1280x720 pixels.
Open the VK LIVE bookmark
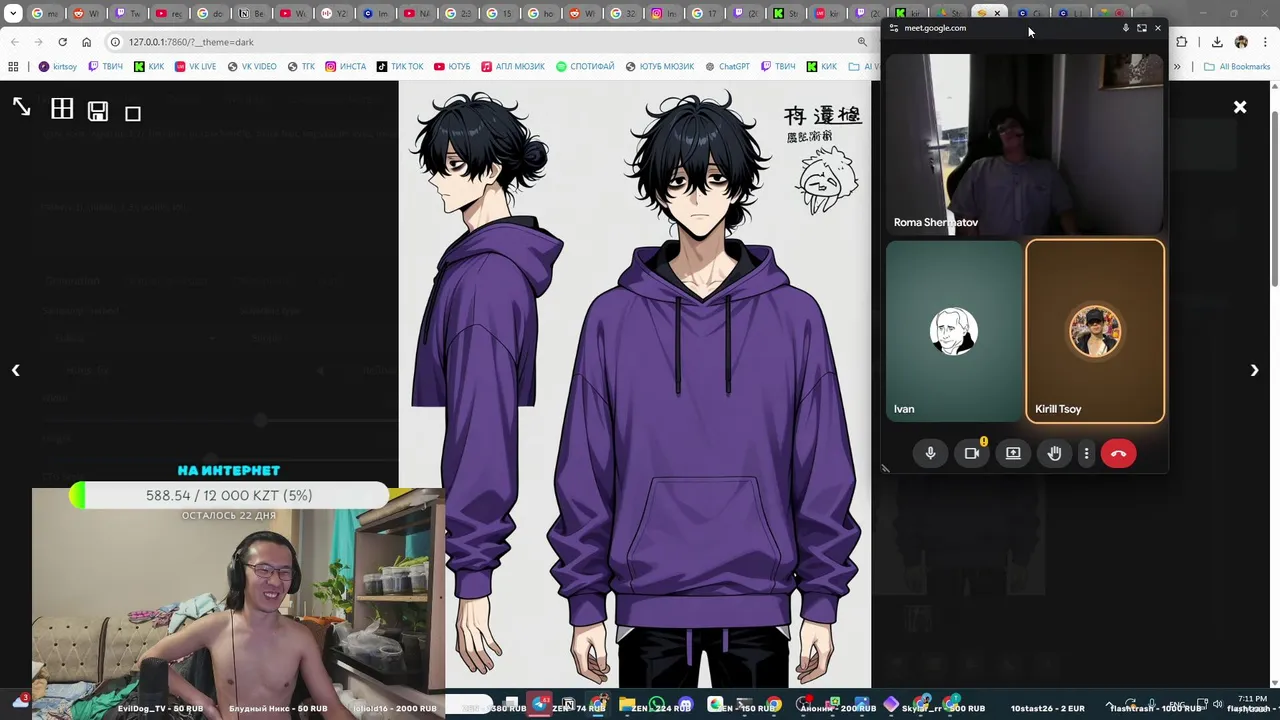pyautogui.click(x=195, y=66)
